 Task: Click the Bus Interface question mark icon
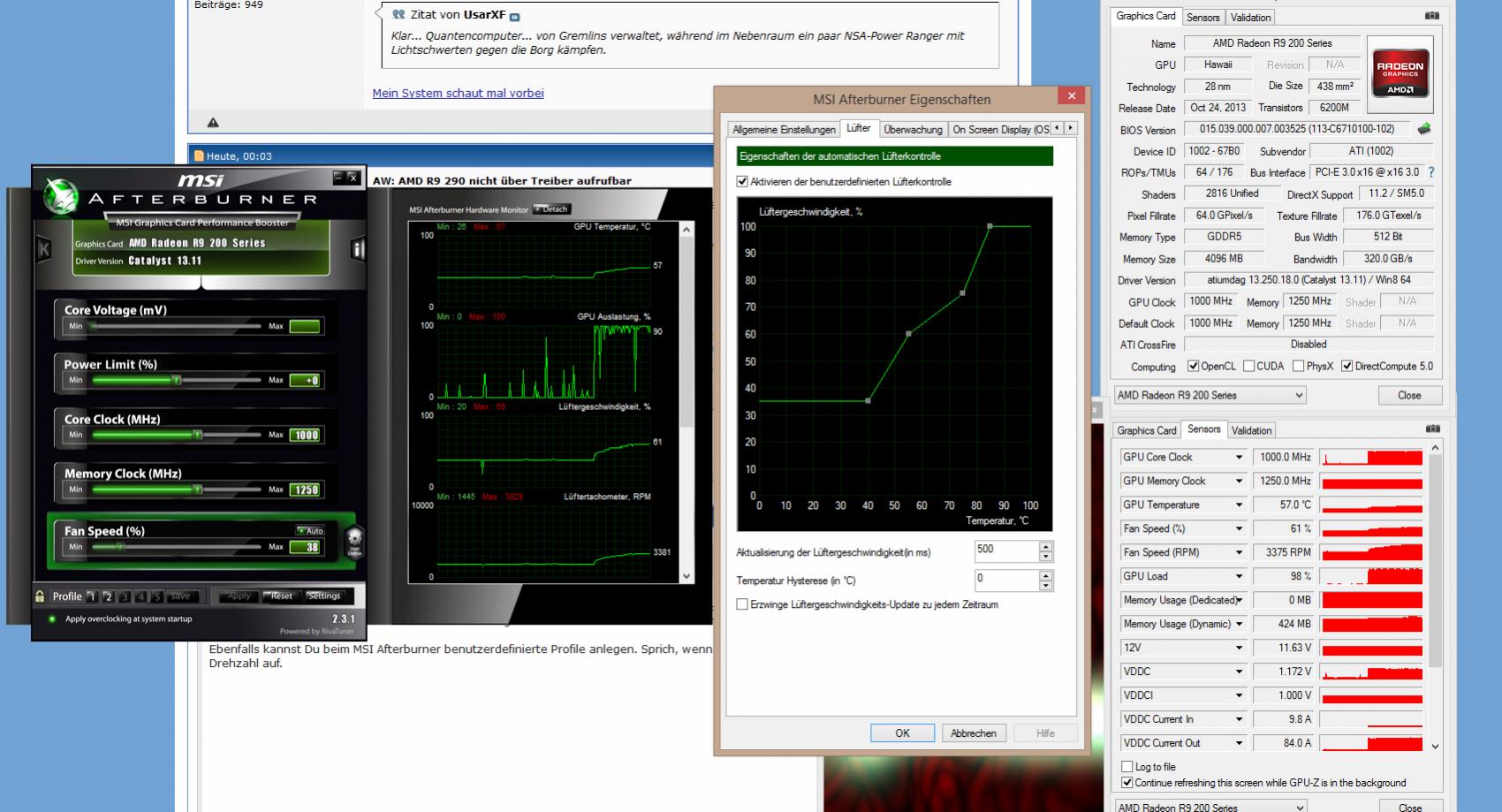pos(1431,172)
